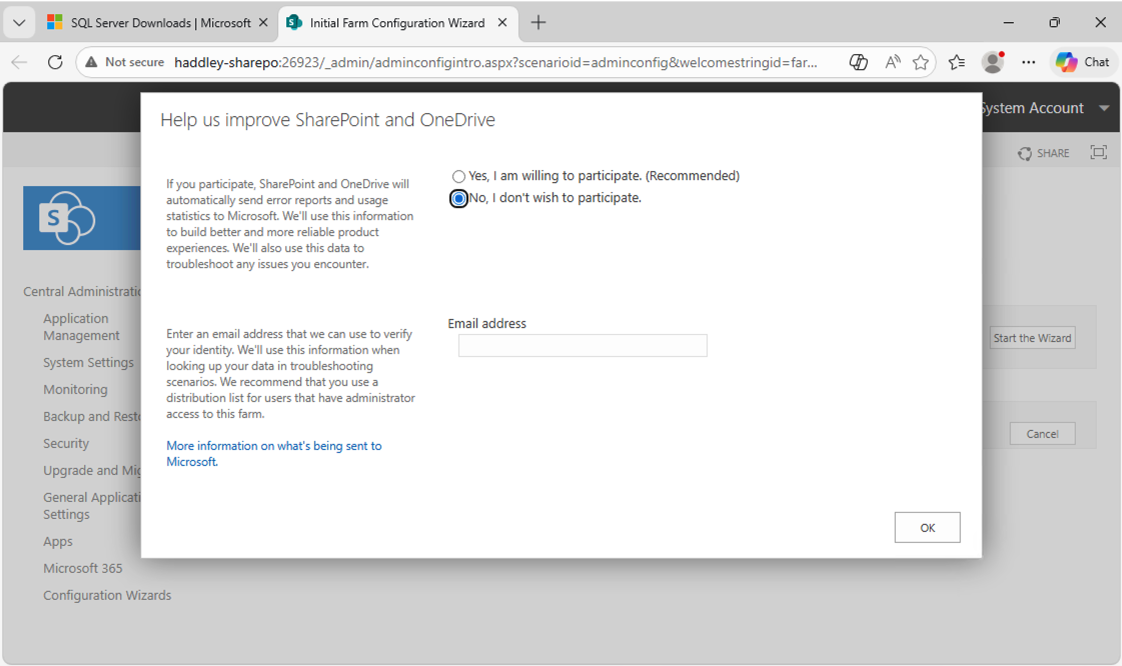The width and height of the screenshot is (1122, 666).
Task: Go back to the previous page
Action: pos(19,62)
